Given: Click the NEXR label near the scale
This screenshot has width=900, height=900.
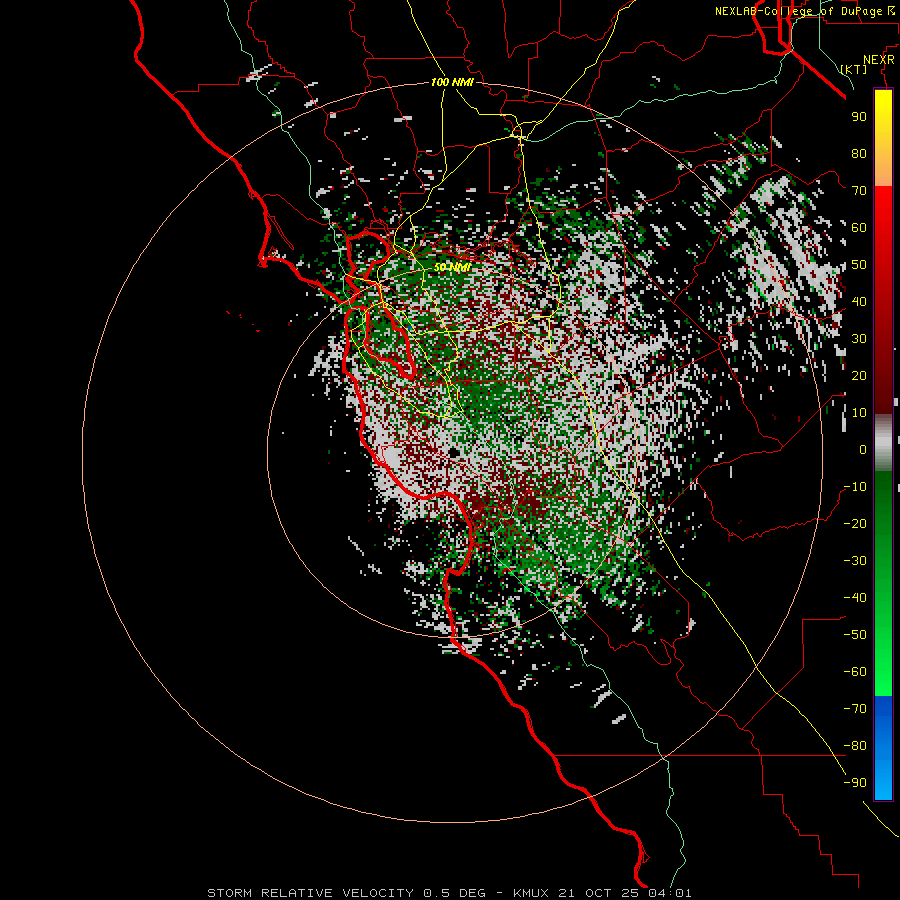Looking at the screenshot, I should click(879, 60).
